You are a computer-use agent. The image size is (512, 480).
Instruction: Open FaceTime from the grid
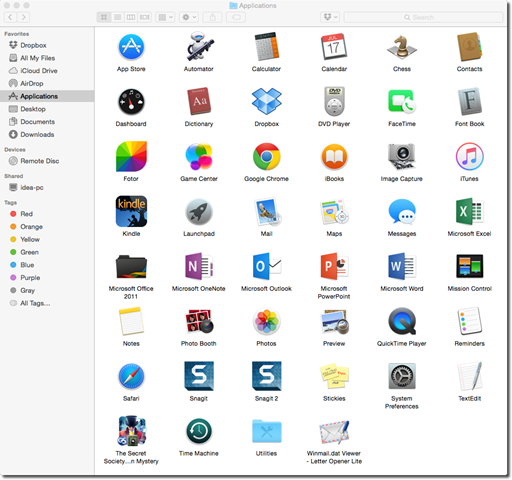click(x=402, y=101)
